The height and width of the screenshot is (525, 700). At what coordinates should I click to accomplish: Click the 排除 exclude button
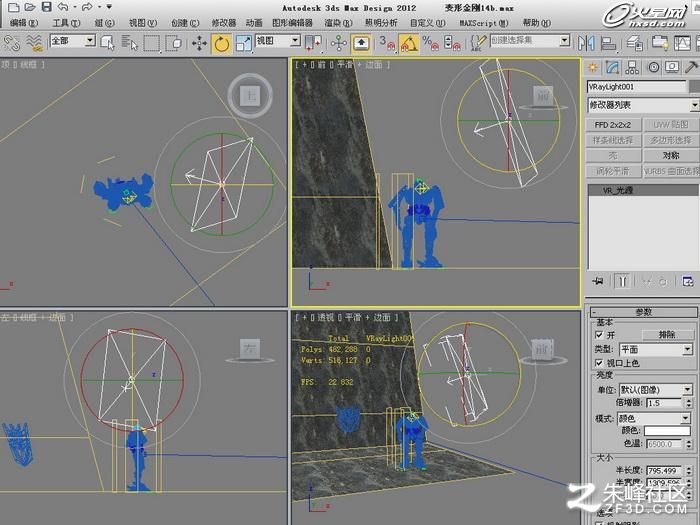click(x=667, y=334)
